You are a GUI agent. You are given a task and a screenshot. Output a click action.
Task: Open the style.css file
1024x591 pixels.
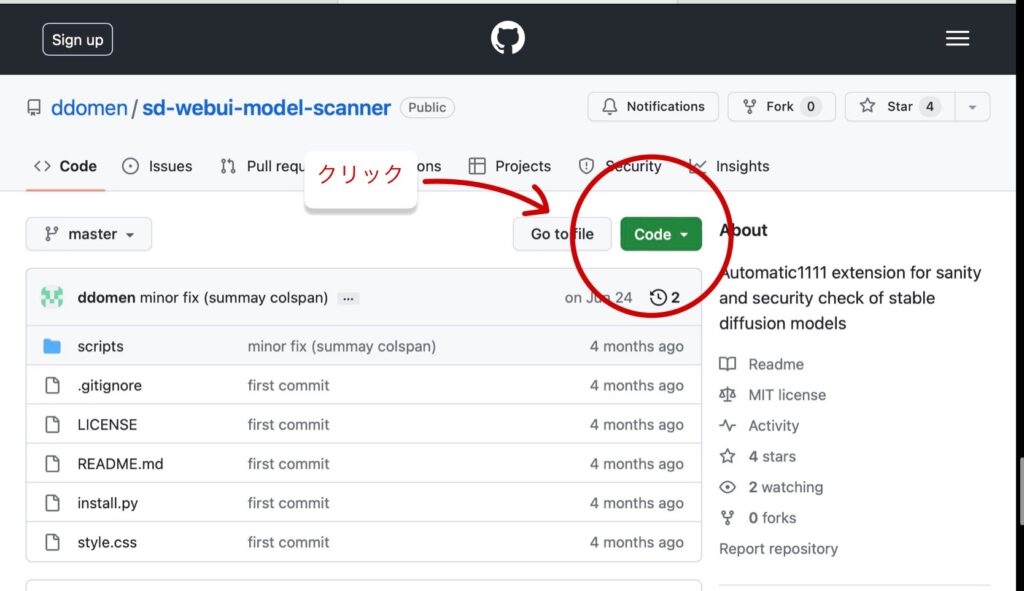click(107, 542)
